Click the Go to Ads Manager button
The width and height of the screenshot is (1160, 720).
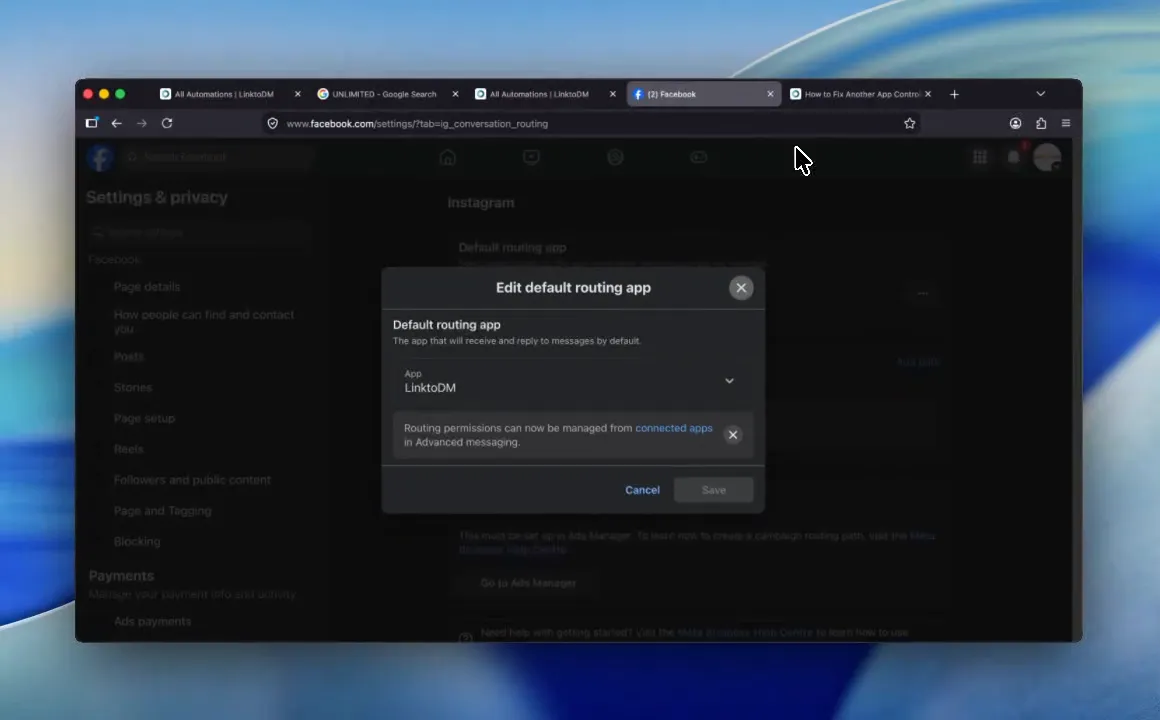pos(528,583)
